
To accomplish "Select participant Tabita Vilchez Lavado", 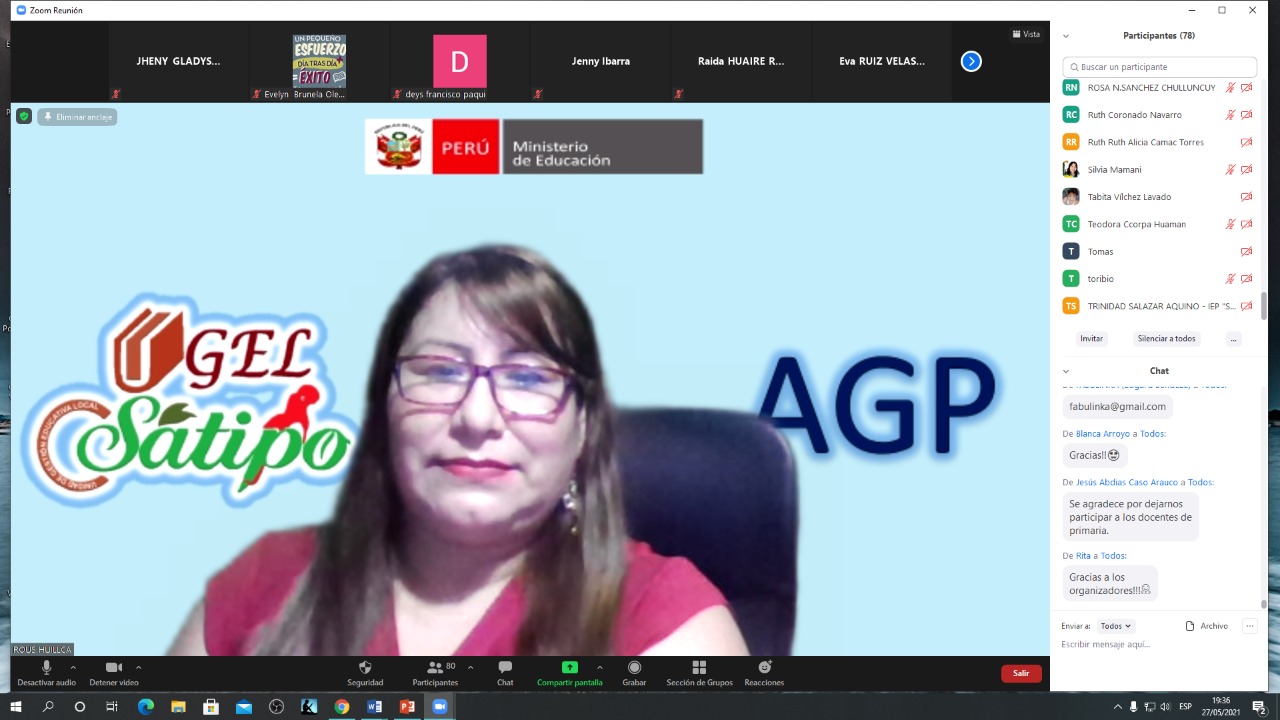I will (1158, 197).
